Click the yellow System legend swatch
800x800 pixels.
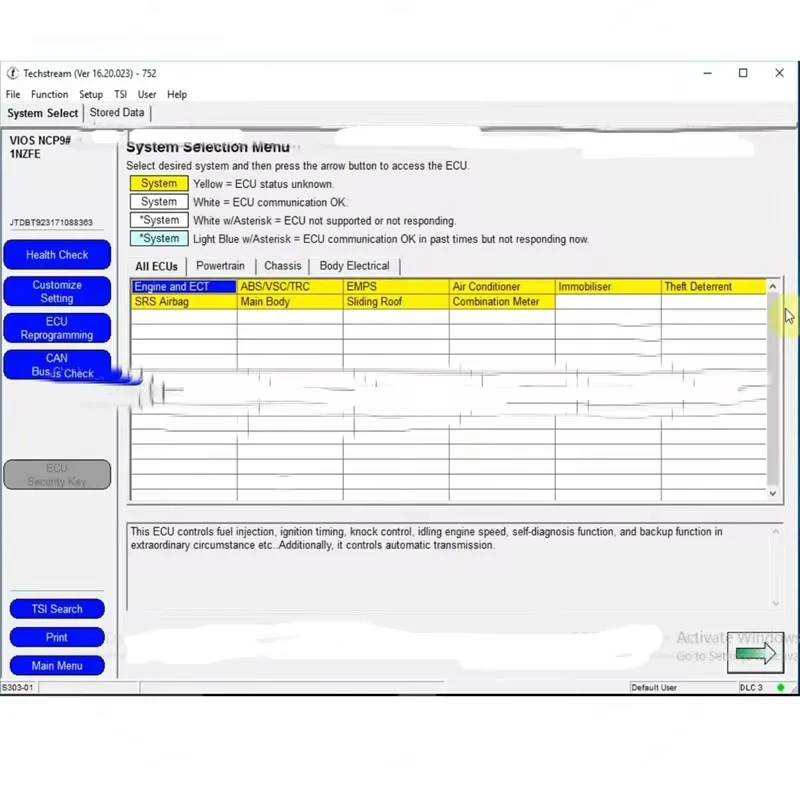(x=159, y=183)
